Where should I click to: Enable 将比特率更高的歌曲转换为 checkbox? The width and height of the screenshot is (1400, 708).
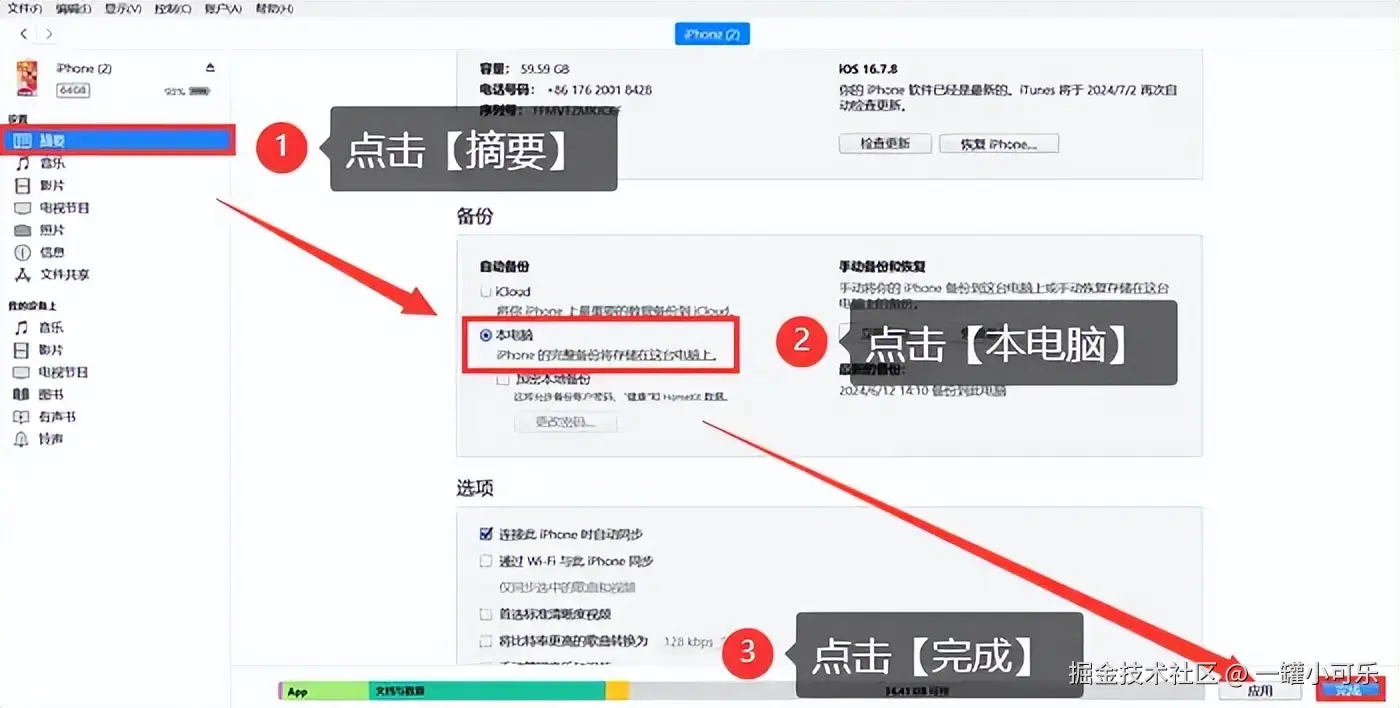(x=486, y=641)
